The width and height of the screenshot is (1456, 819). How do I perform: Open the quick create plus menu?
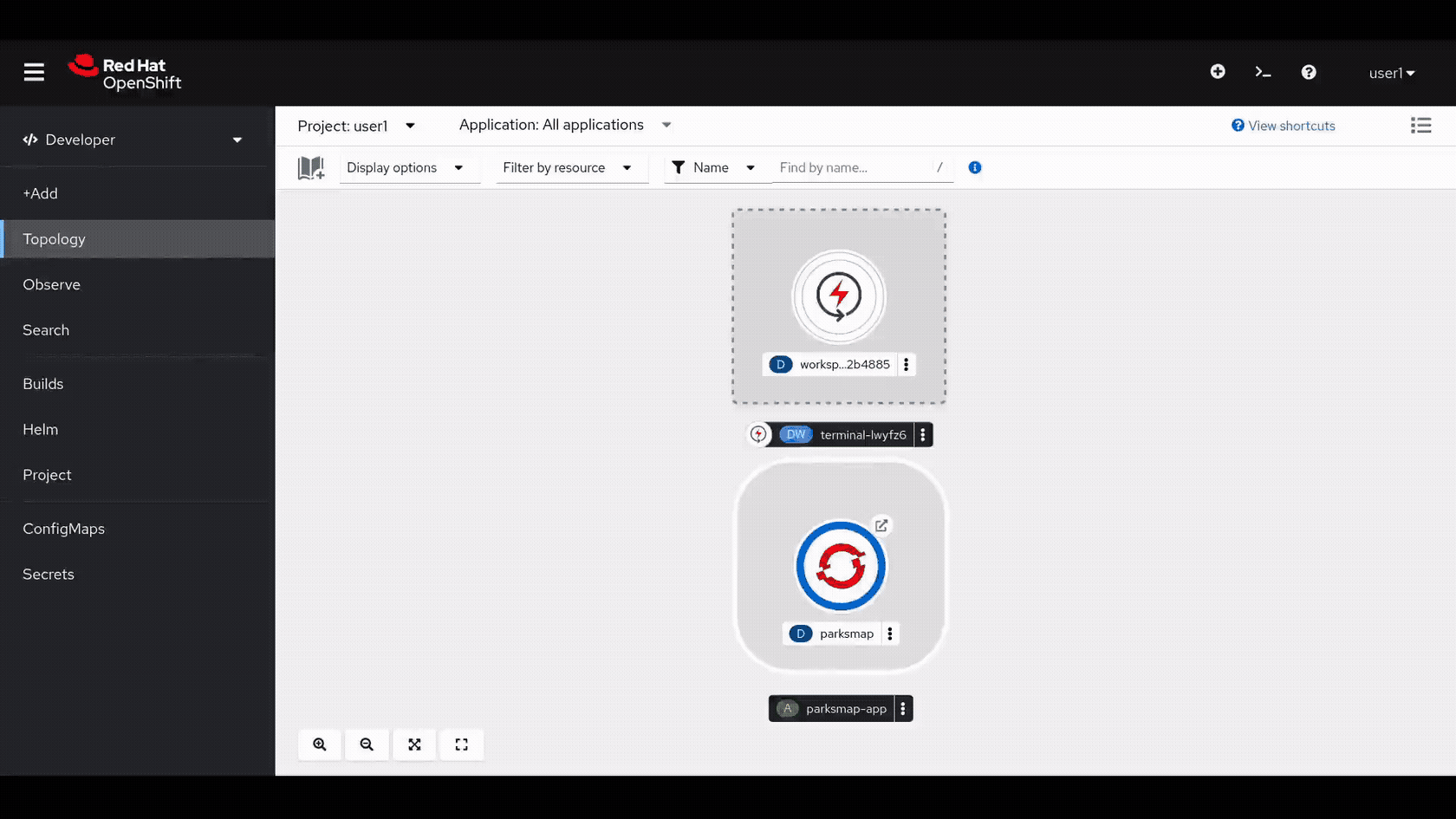[1218, 72]
